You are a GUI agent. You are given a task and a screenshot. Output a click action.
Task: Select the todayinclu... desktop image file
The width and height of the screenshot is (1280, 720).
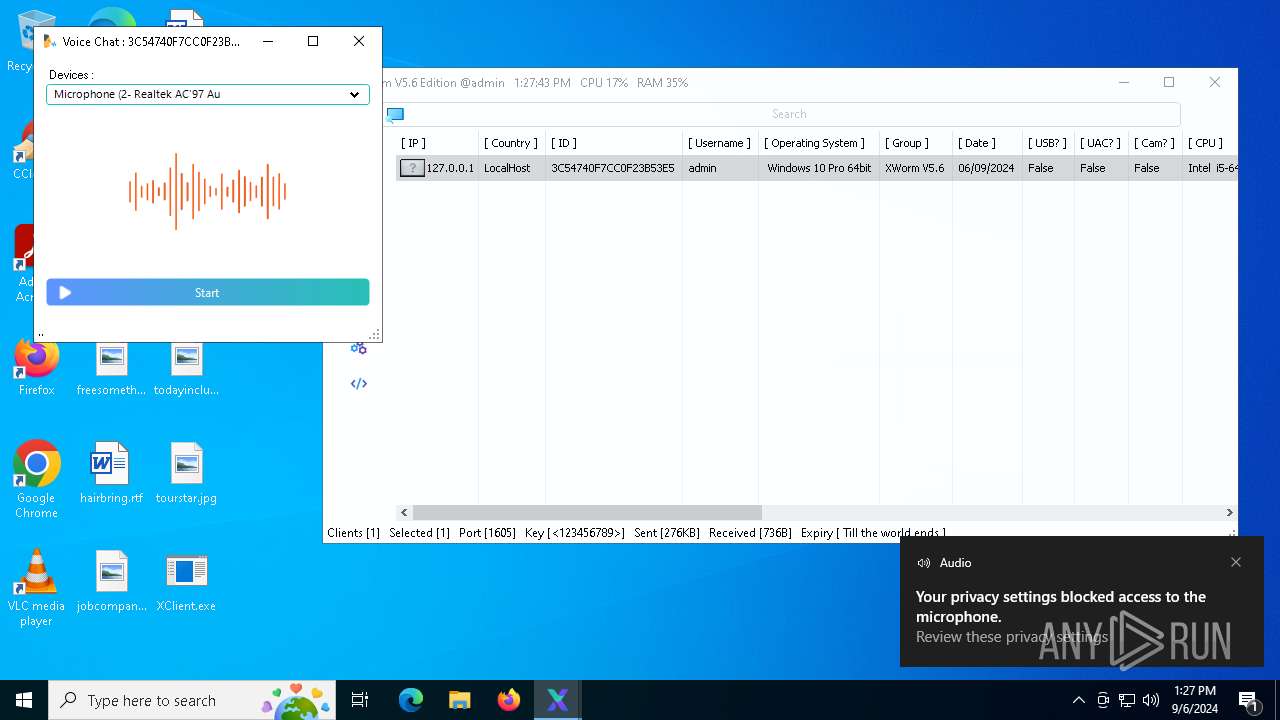pos(186,367)
